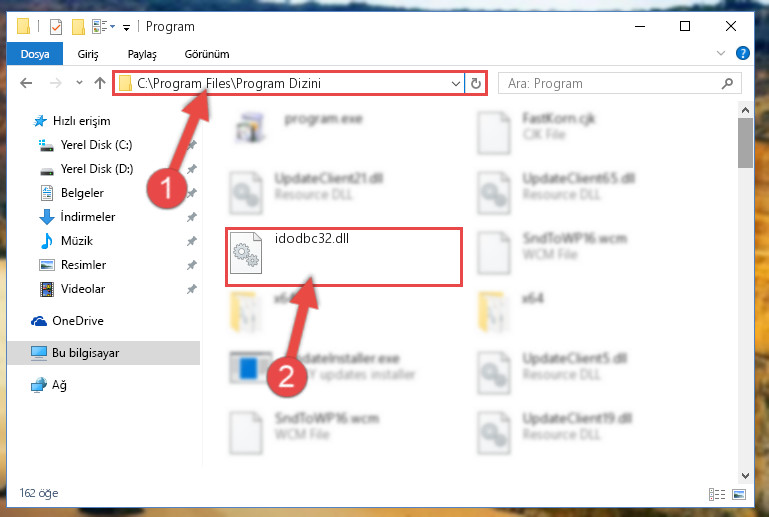
Task: Click the Ara: Program search box
Action: pyautogui.click(x=619, y=83)
